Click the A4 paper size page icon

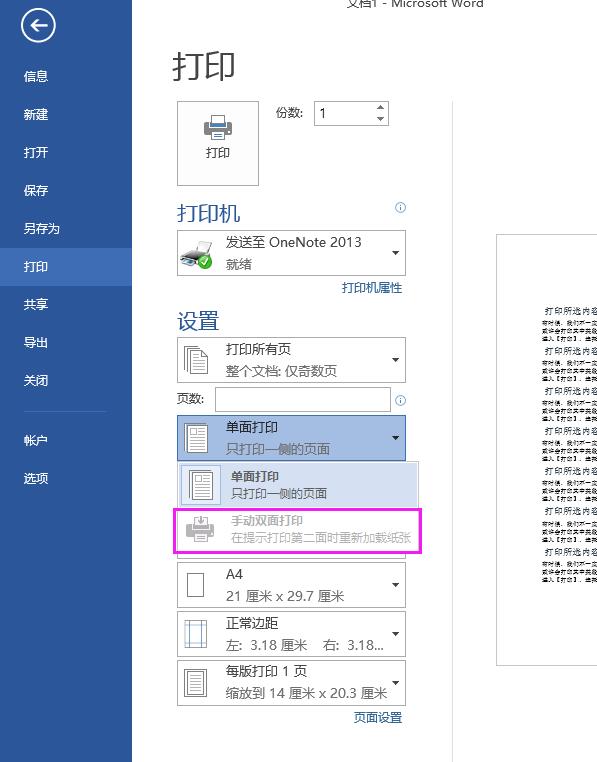[x=195, y=585]
